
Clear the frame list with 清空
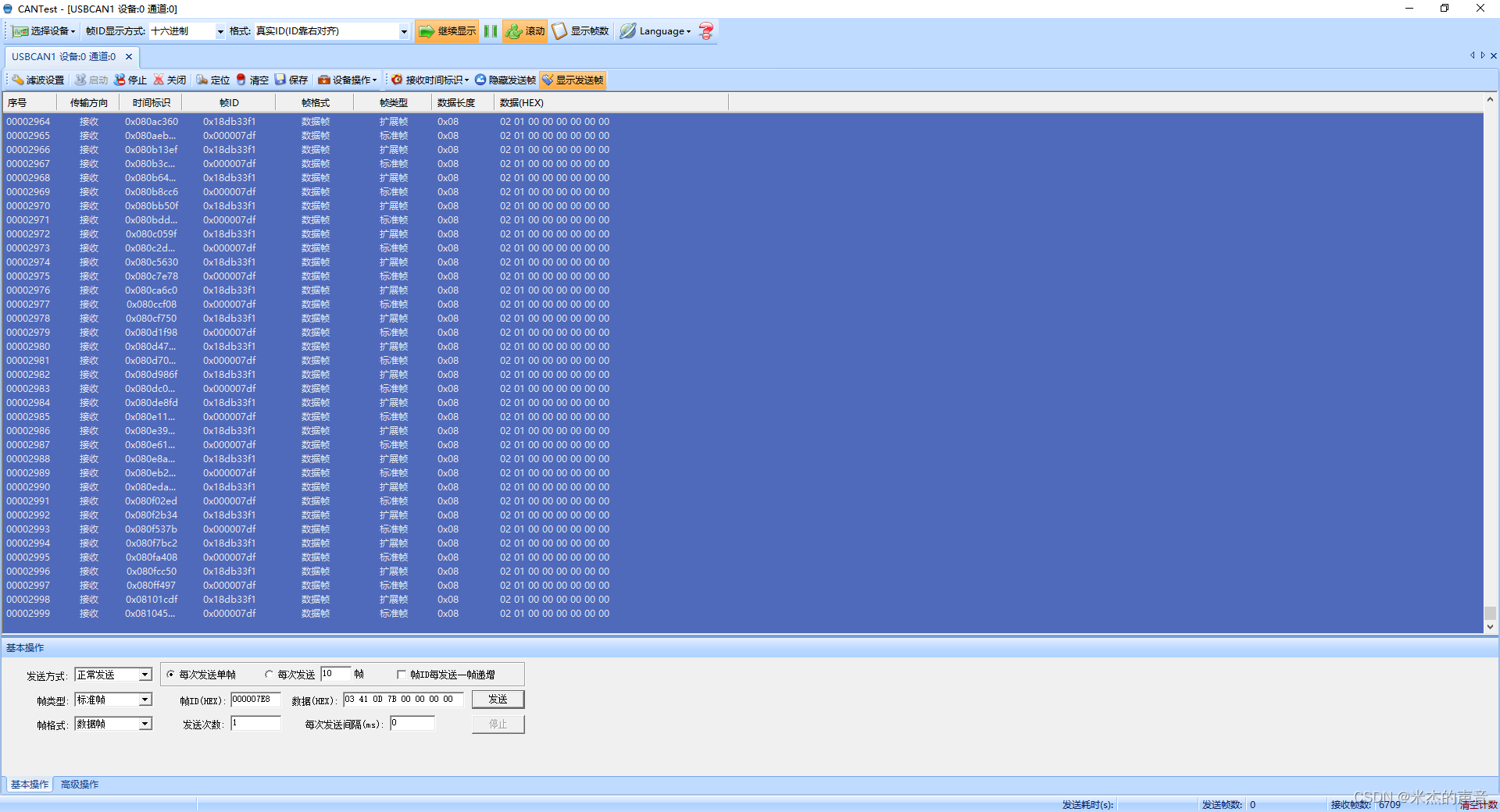tap(252, 80)
